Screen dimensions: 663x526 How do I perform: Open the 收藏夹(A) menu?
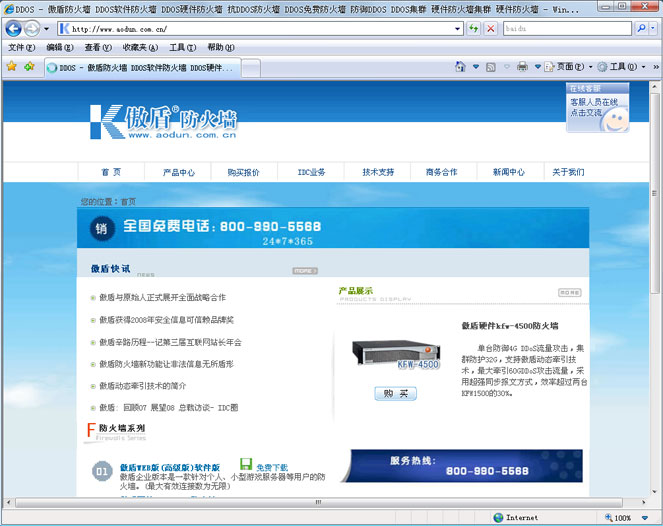tap(138, 47)
